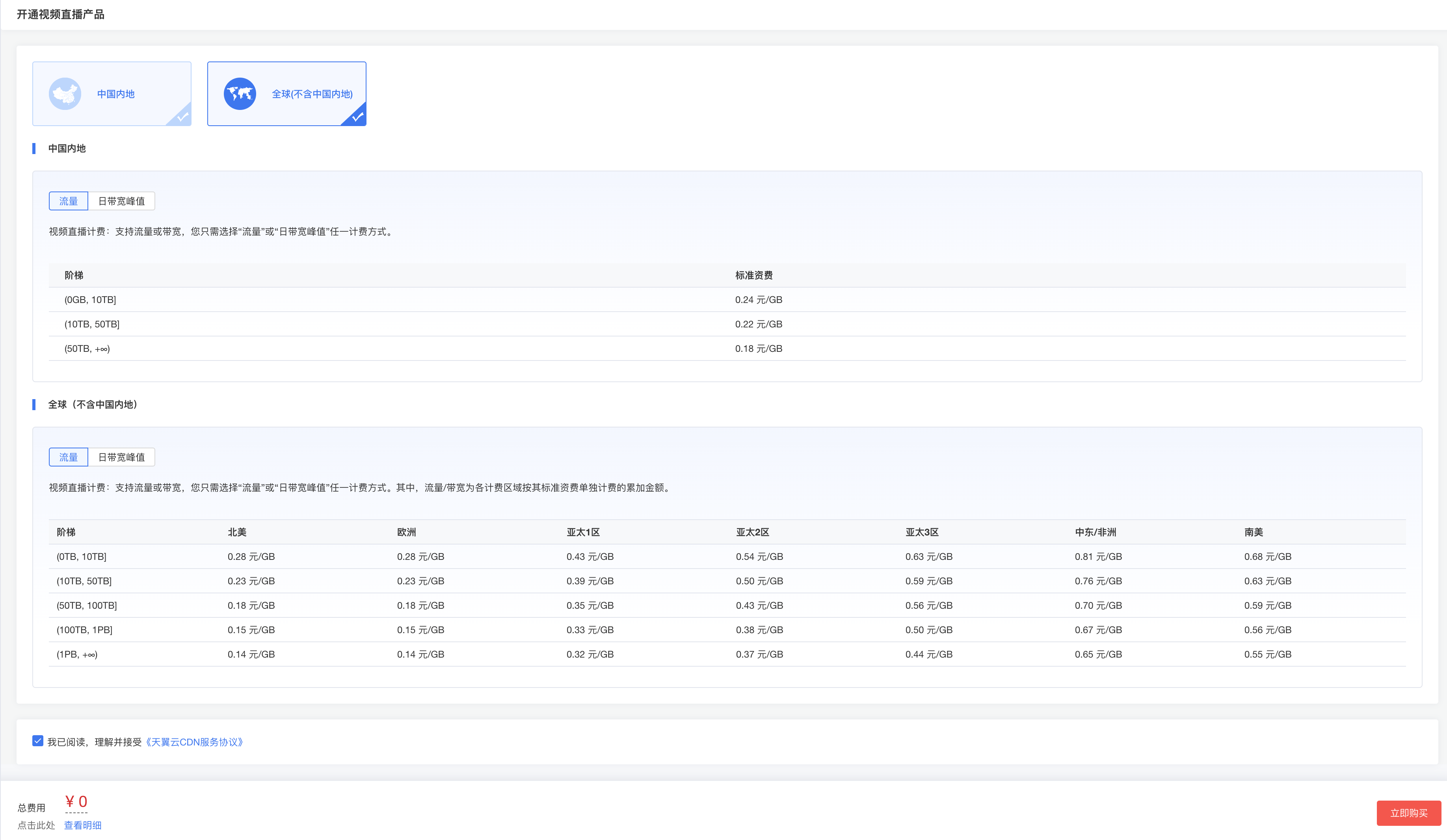Viewport: 1447px width, 840px height.
Task: Click the 0.44 元/GB price cell
Action: pos(928,654)
